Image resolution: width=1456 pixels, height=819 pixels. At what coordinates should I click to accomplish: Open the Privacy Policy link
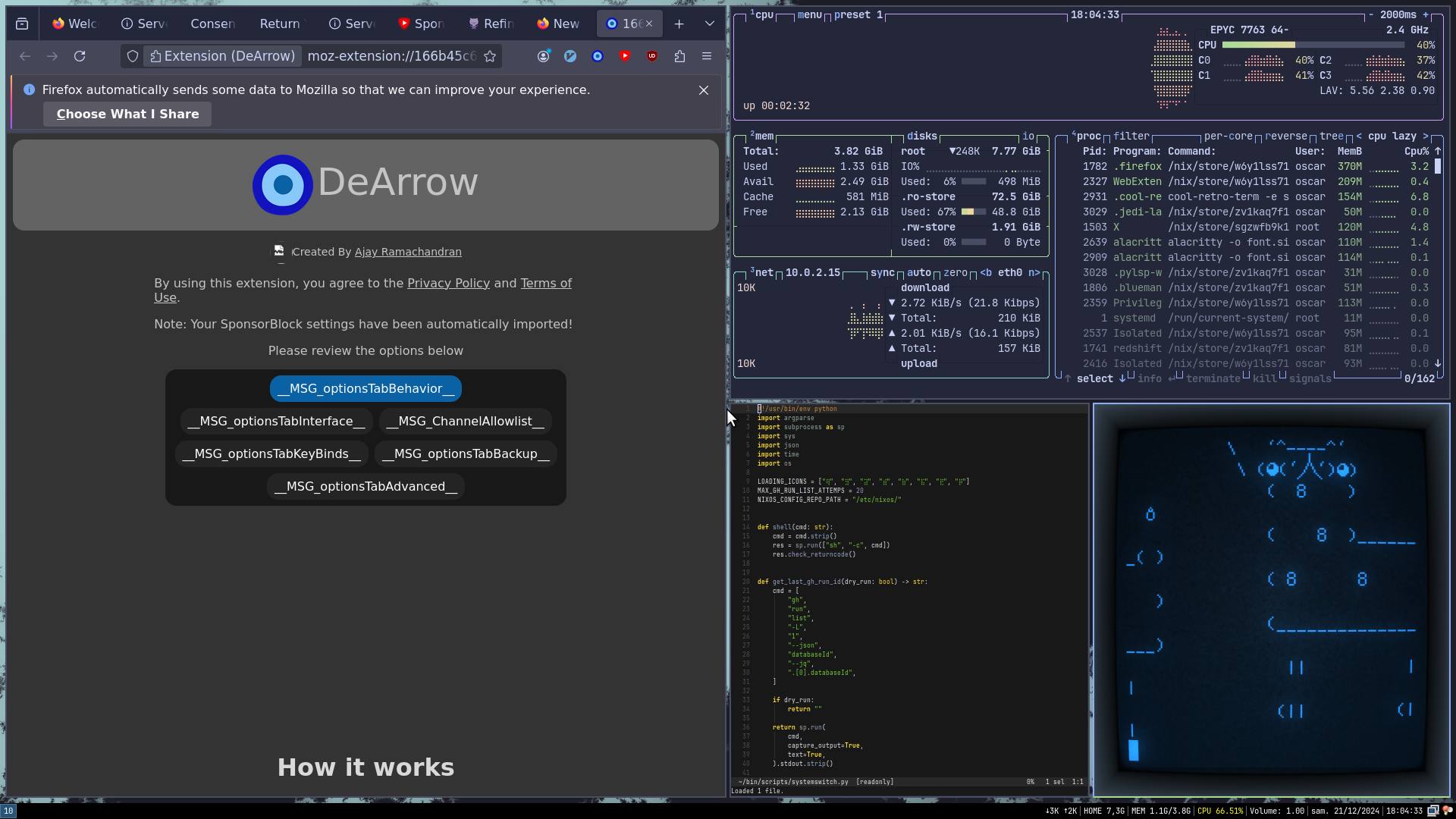click(x=448, y=283)
